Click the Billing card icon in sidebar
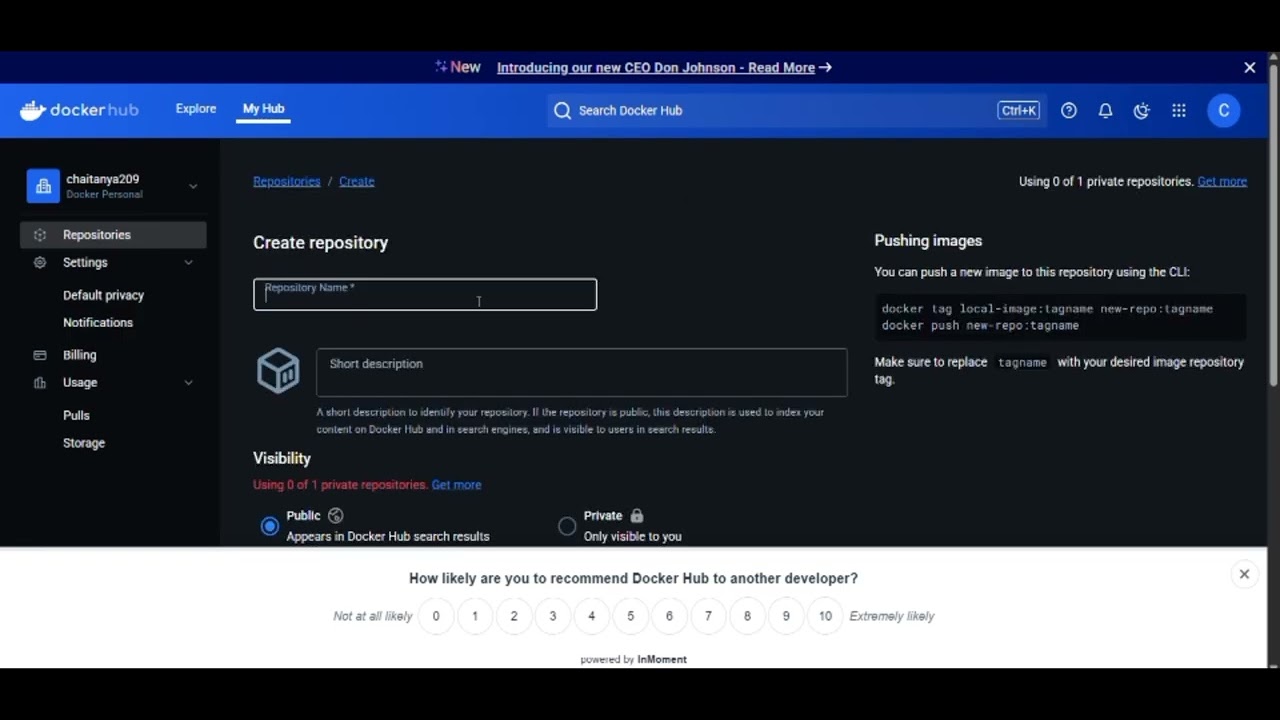The height and width of the screenshot is (720, 1280). click(40, 355)
